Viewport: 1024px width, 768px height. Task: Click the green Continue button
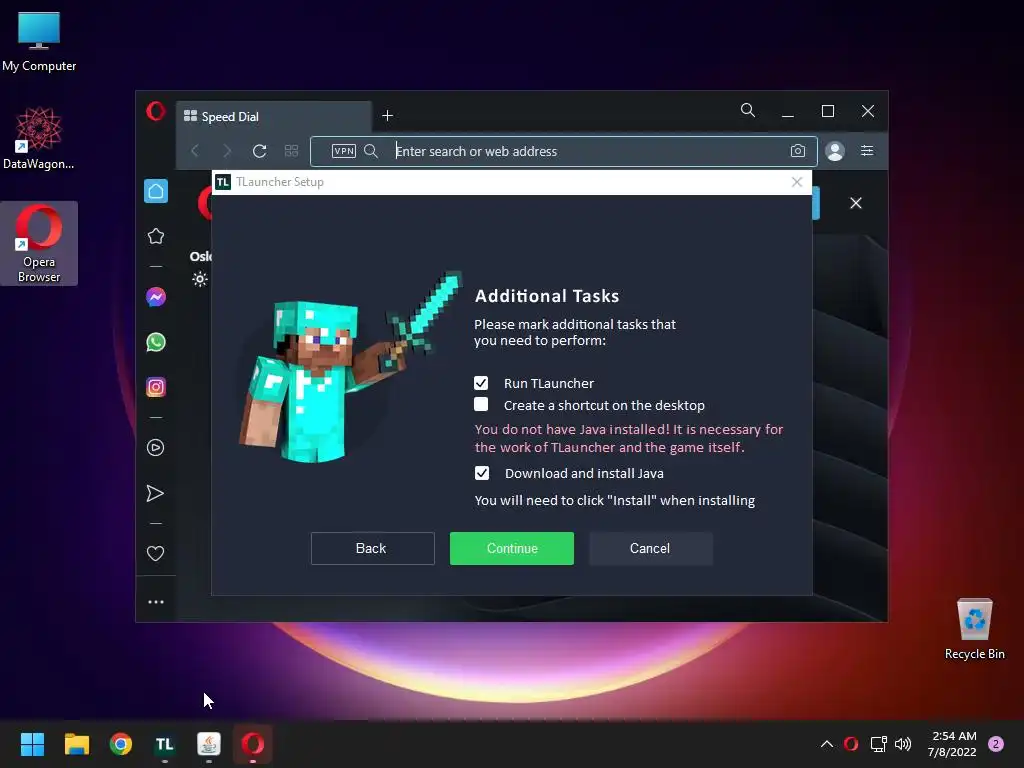pyautogui.click(x=512, y=549)
